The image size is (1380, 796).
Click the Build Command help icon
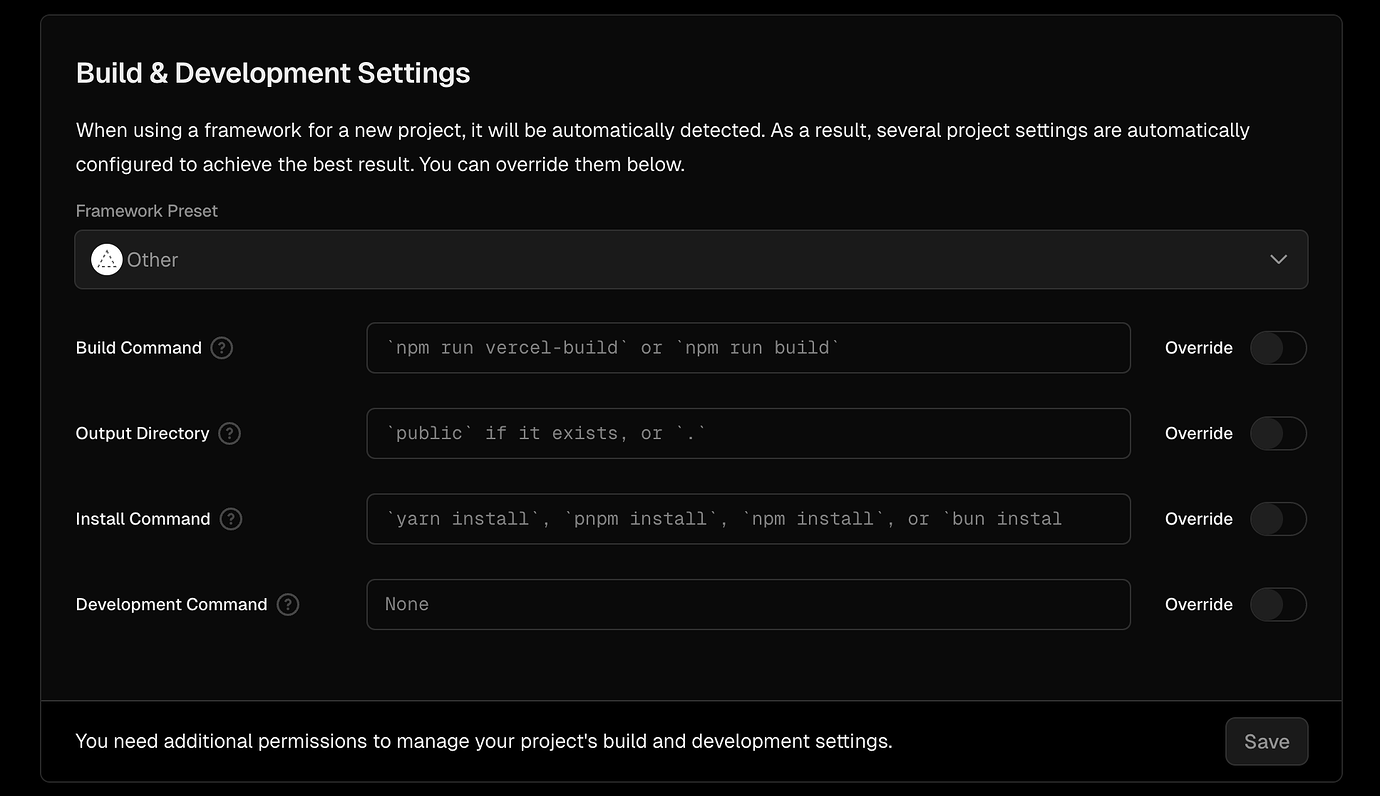[x=222, y=348]
